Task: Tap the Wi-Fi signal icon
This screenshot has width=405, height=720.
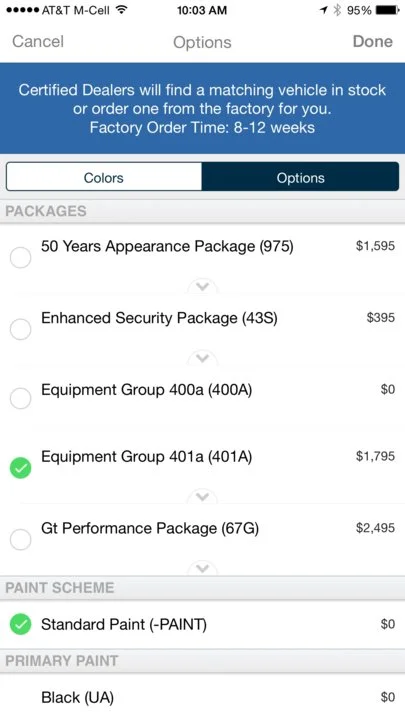Action: (121, 10)
